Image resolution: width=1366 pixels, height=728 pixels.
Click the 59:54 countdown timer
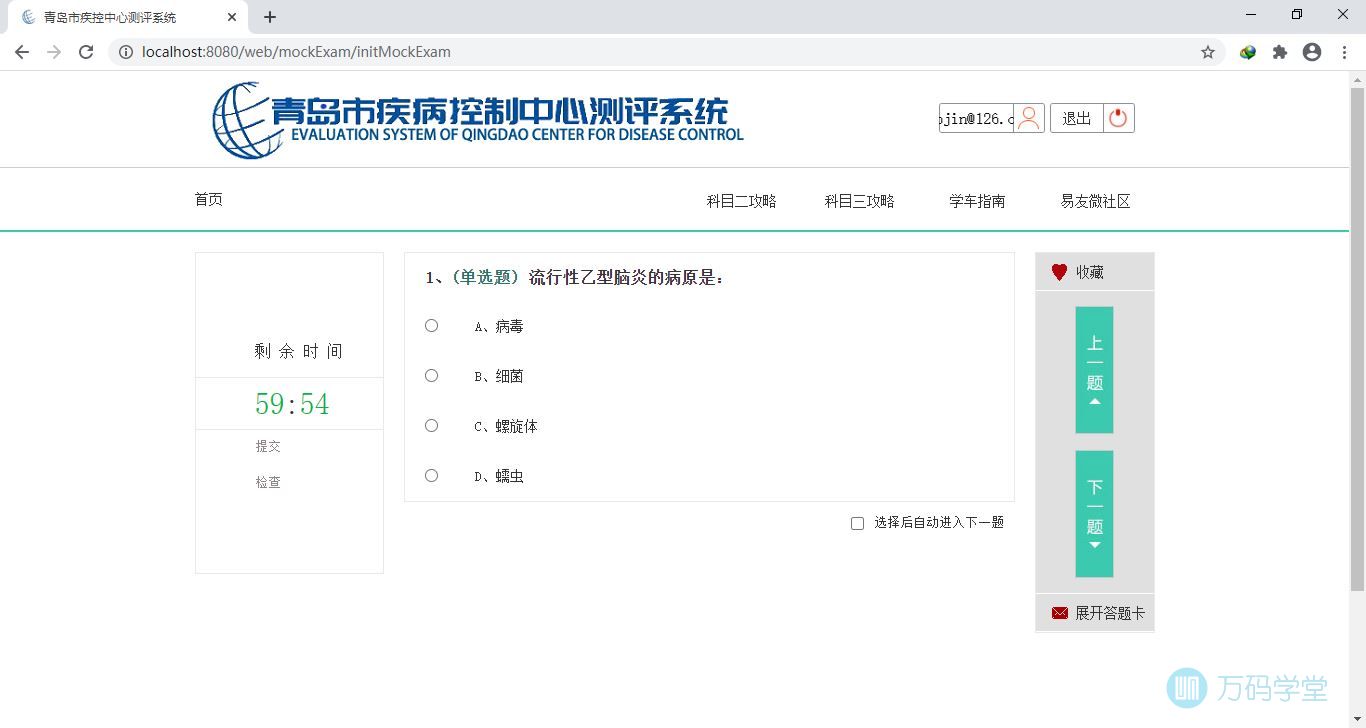(x=292, y=404)
